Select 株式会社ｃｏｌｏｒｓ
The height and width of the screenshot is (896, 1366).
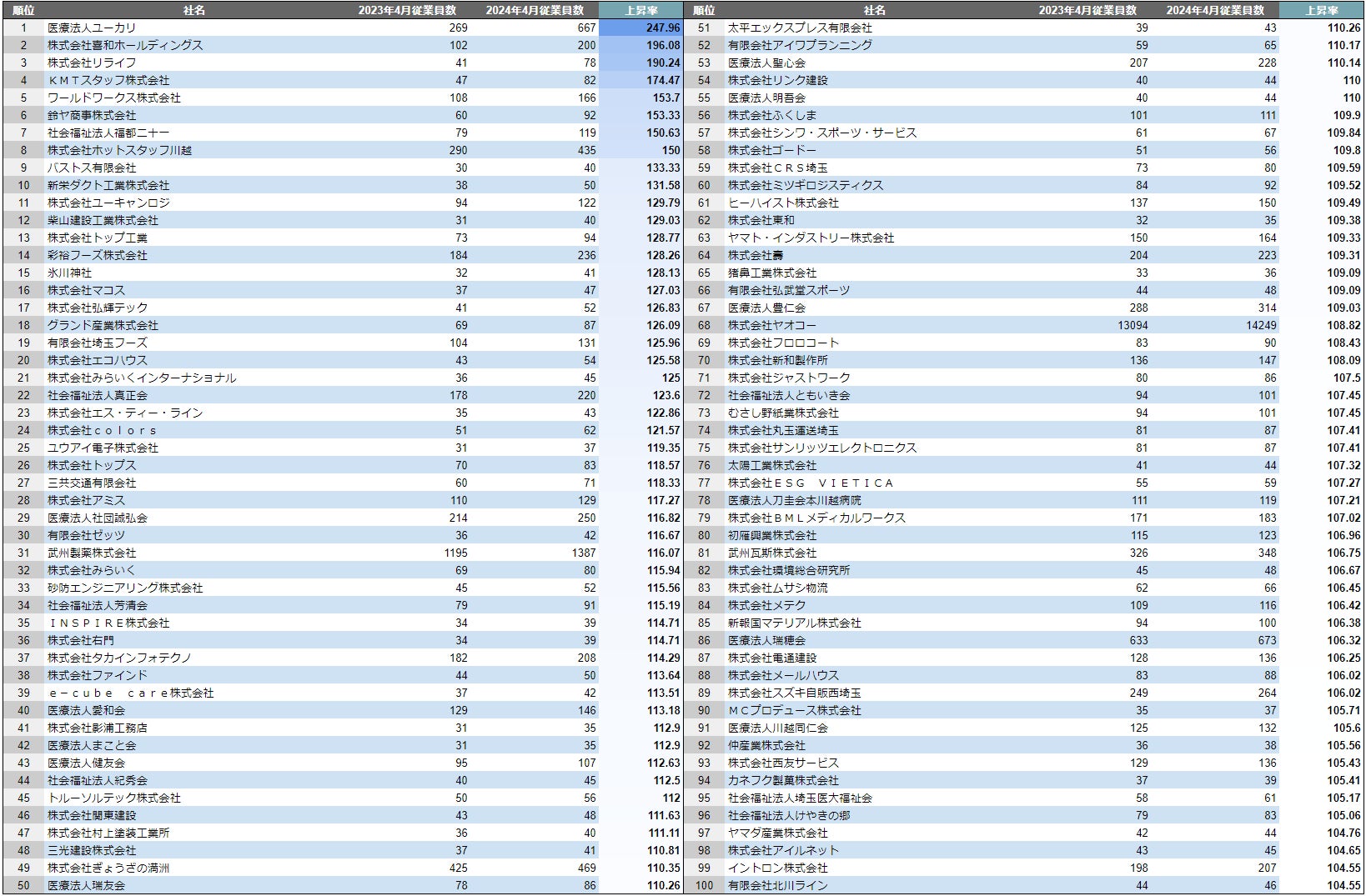click(x=103, y=430)
